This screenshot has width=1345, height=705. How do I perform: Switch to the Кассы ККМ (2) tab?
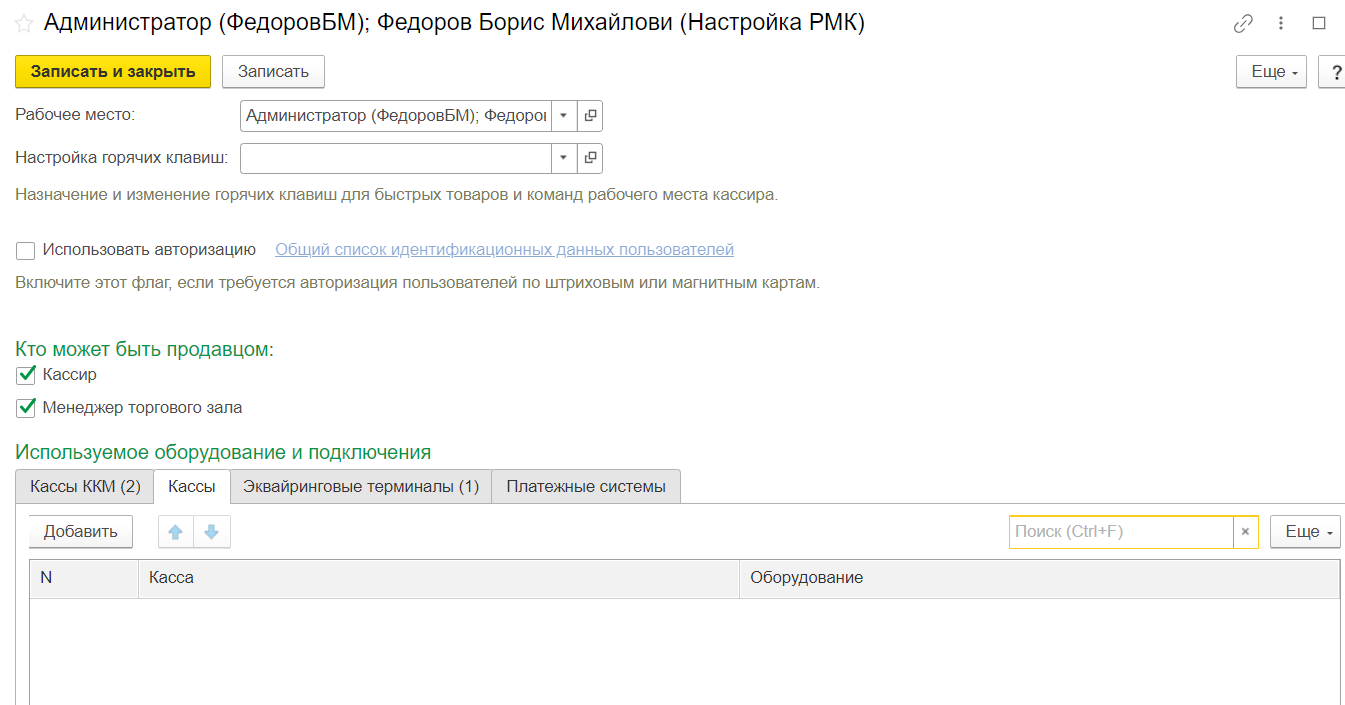tap(85, 487)
